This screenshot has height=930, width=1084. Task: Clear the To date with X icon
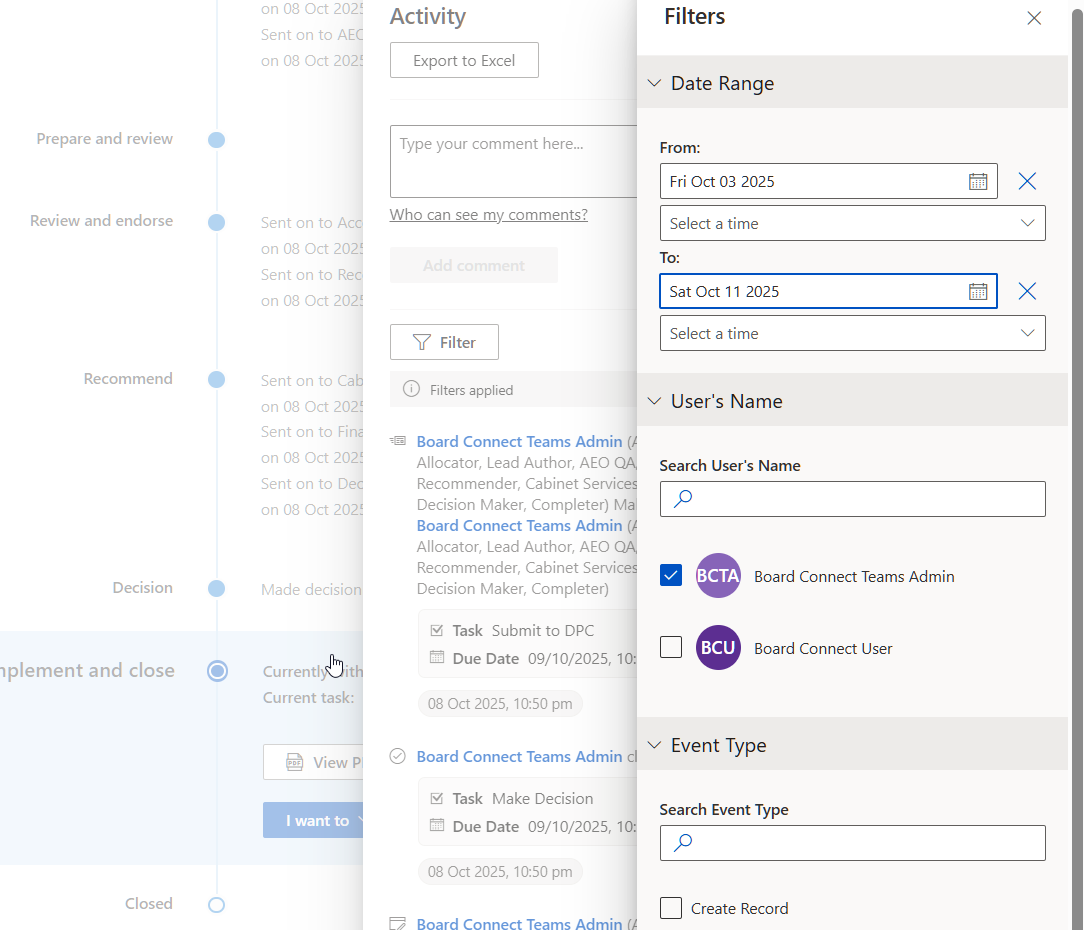click(x=1027, y=291)
